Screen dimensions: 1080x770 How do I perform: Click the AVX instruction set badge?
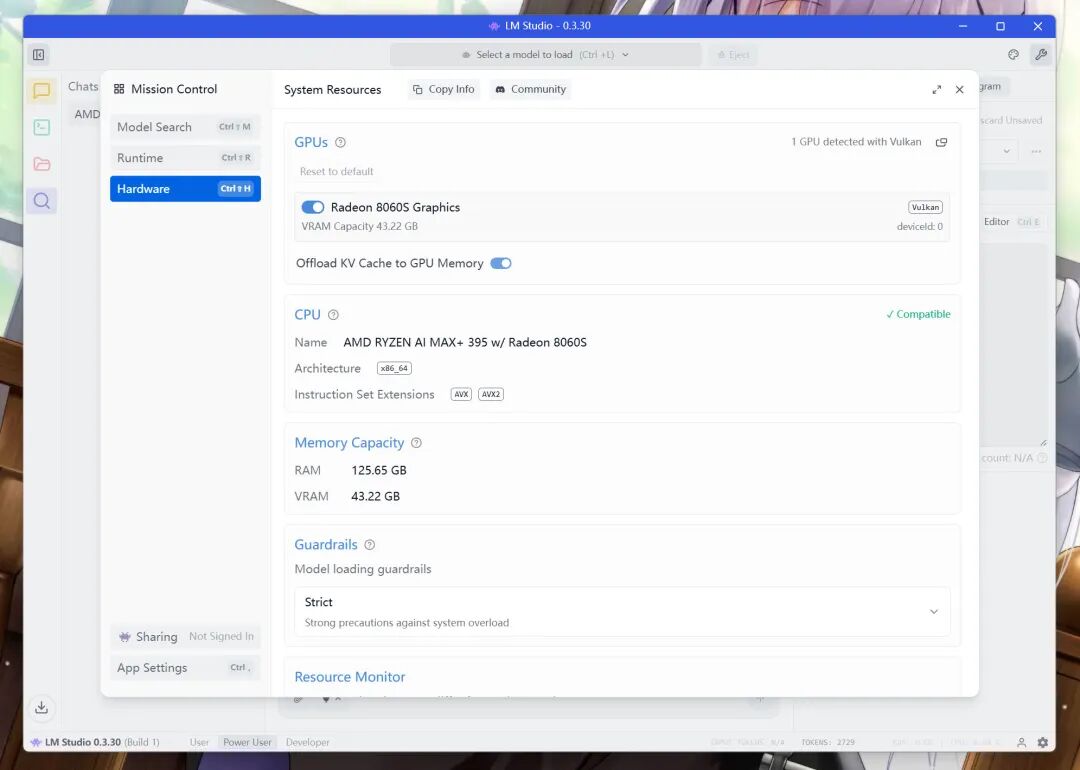point(461,395)
